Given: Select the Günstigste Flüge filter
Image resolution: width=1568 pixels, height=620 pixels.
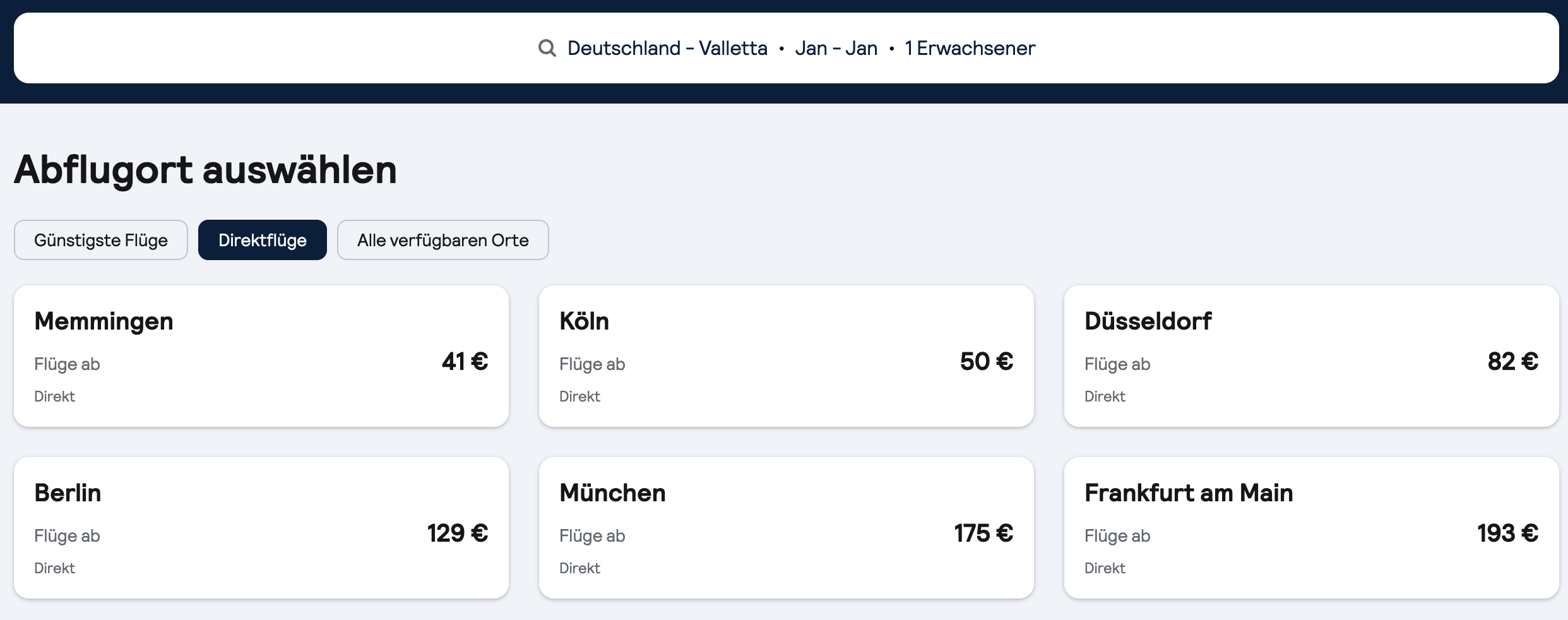Looking at the screenshot, I should click(x=101, y=240).
